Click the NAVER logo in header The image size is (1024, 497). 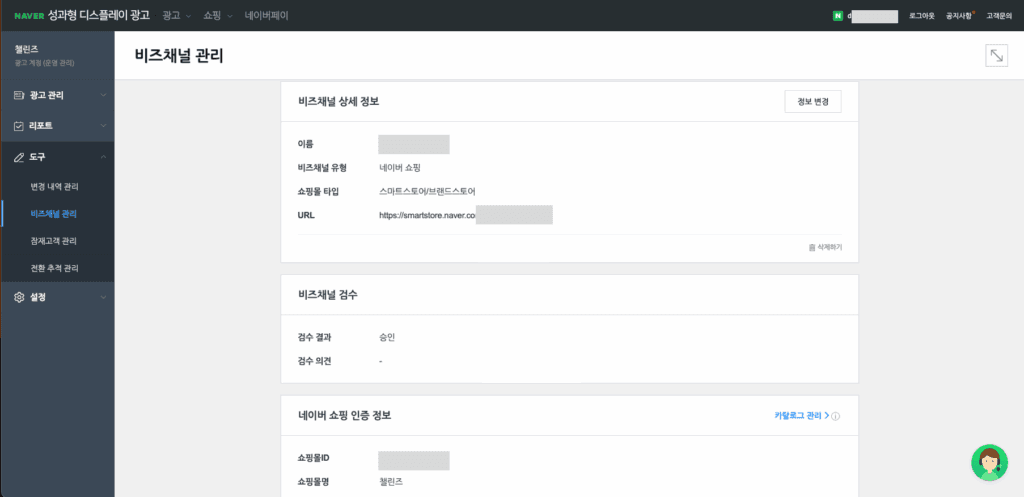pyautogui.click(x=29, y=16)
